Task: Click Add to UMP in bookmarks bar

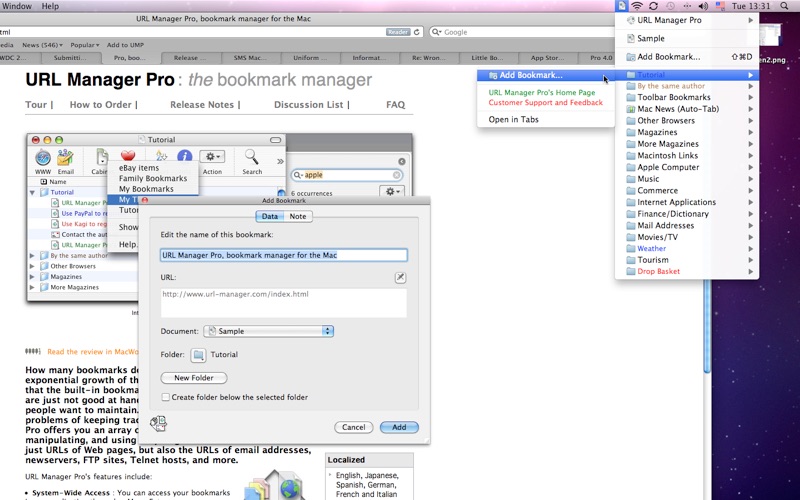Action: coord(125,45)
